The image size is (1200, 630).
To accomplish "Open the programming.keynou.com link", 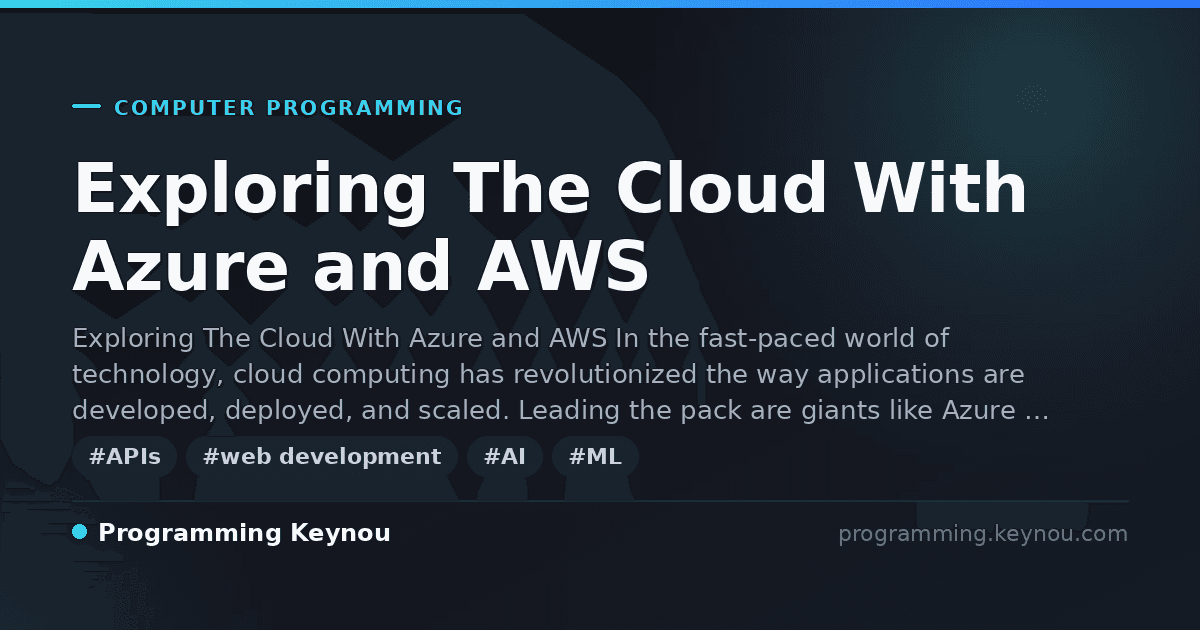I will pos(983,534).
